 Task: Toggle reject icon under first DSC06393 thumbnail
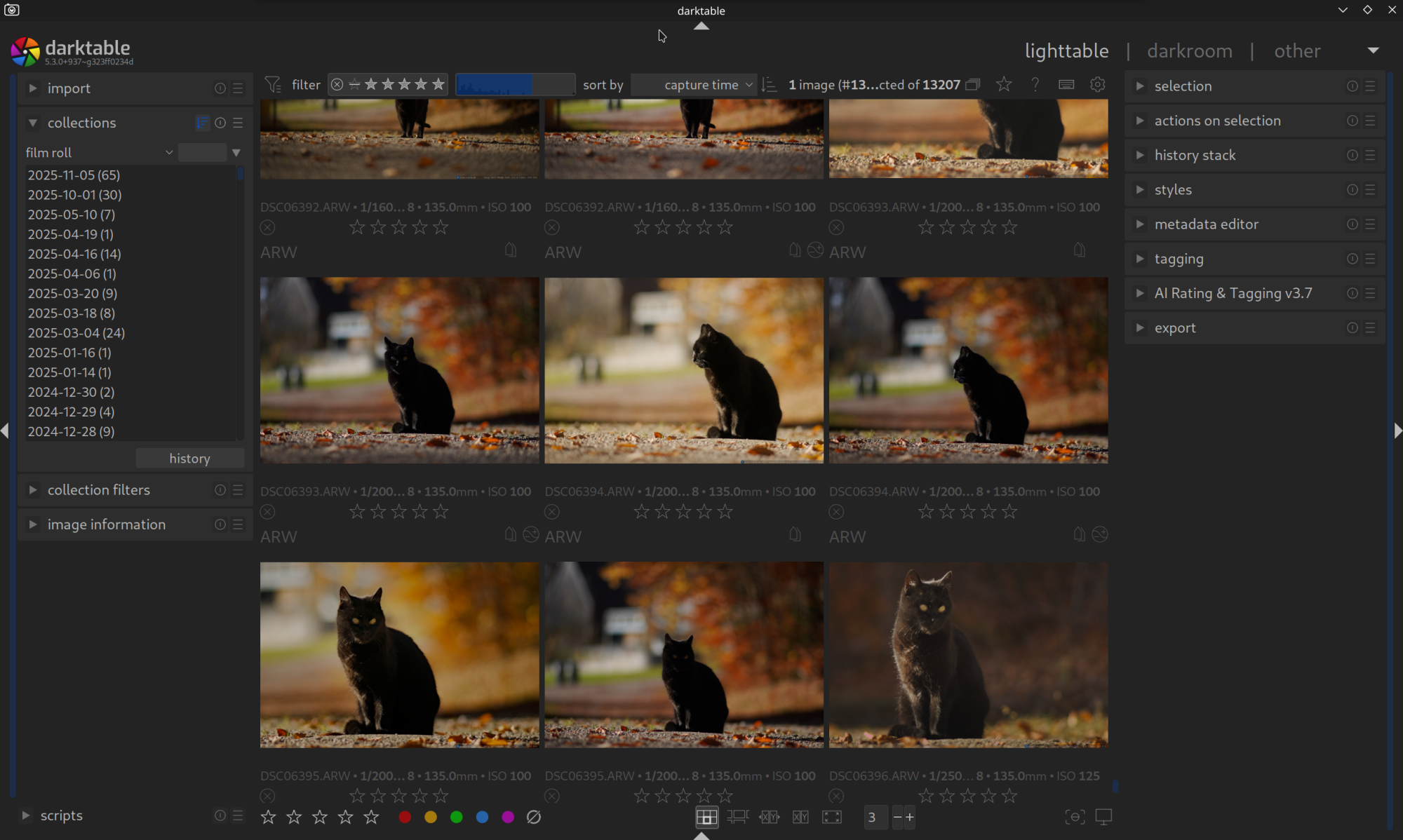point(836,227)
